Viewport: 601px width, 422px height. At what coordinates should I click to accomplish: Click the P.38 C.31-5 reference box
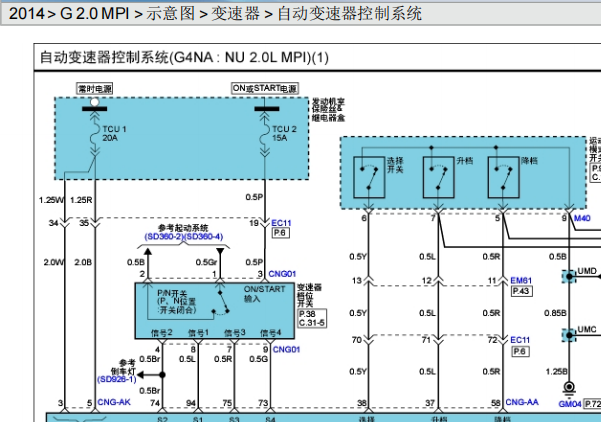(x=312, y=319)
